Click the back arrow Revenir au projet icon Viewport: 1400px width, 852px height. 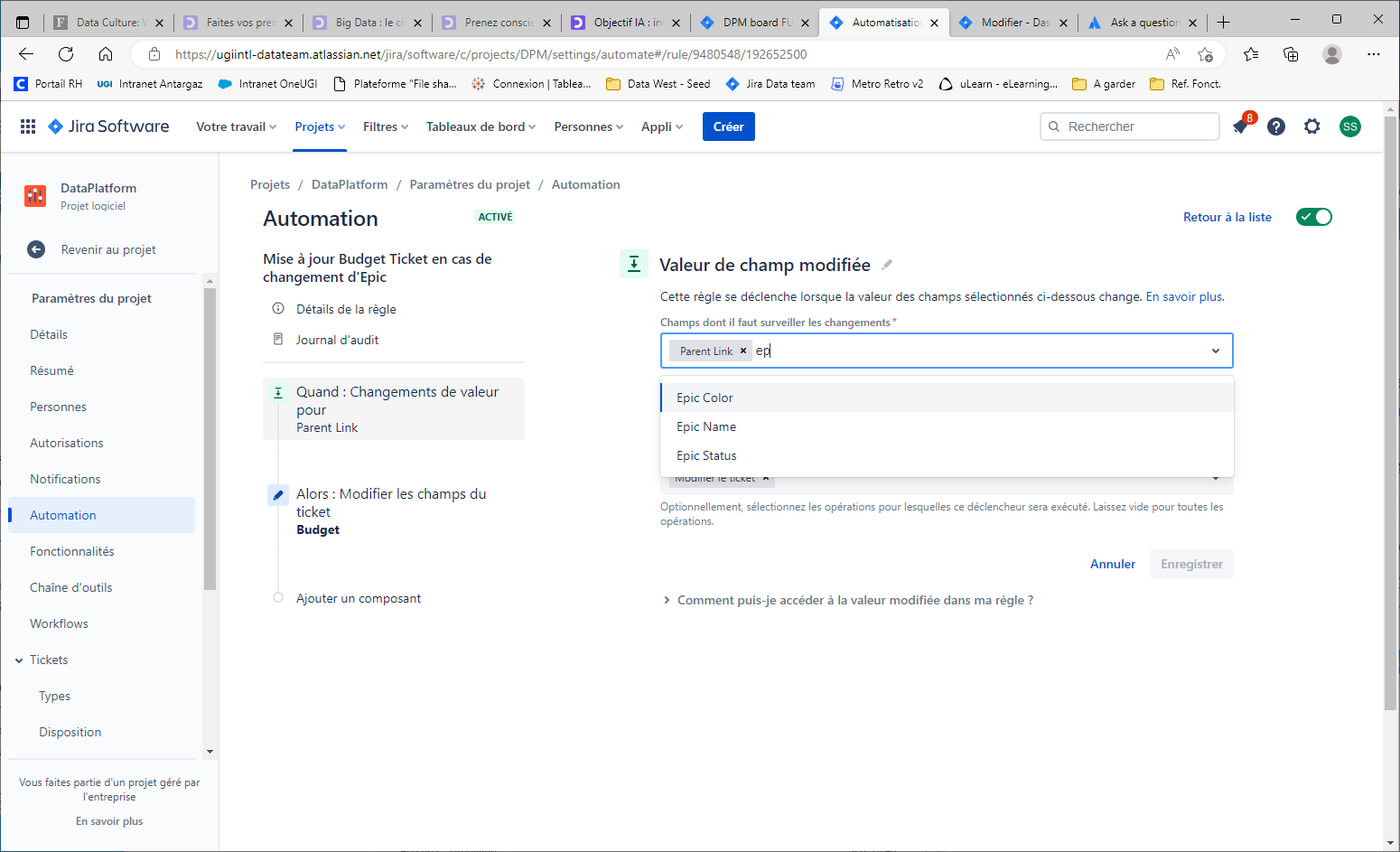click(x=36, y=249)
